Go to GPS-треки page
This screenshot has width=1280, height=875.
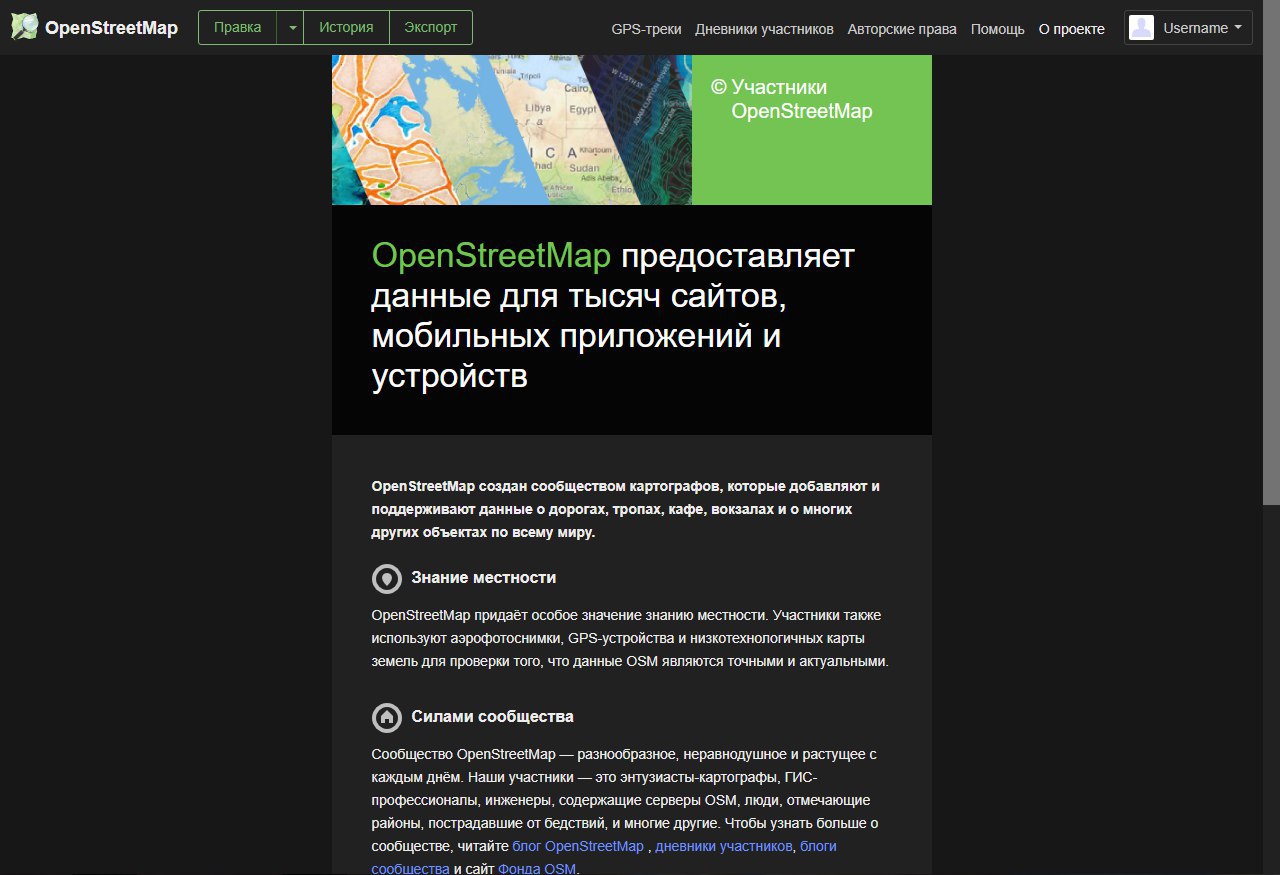(x=646, y=29)
